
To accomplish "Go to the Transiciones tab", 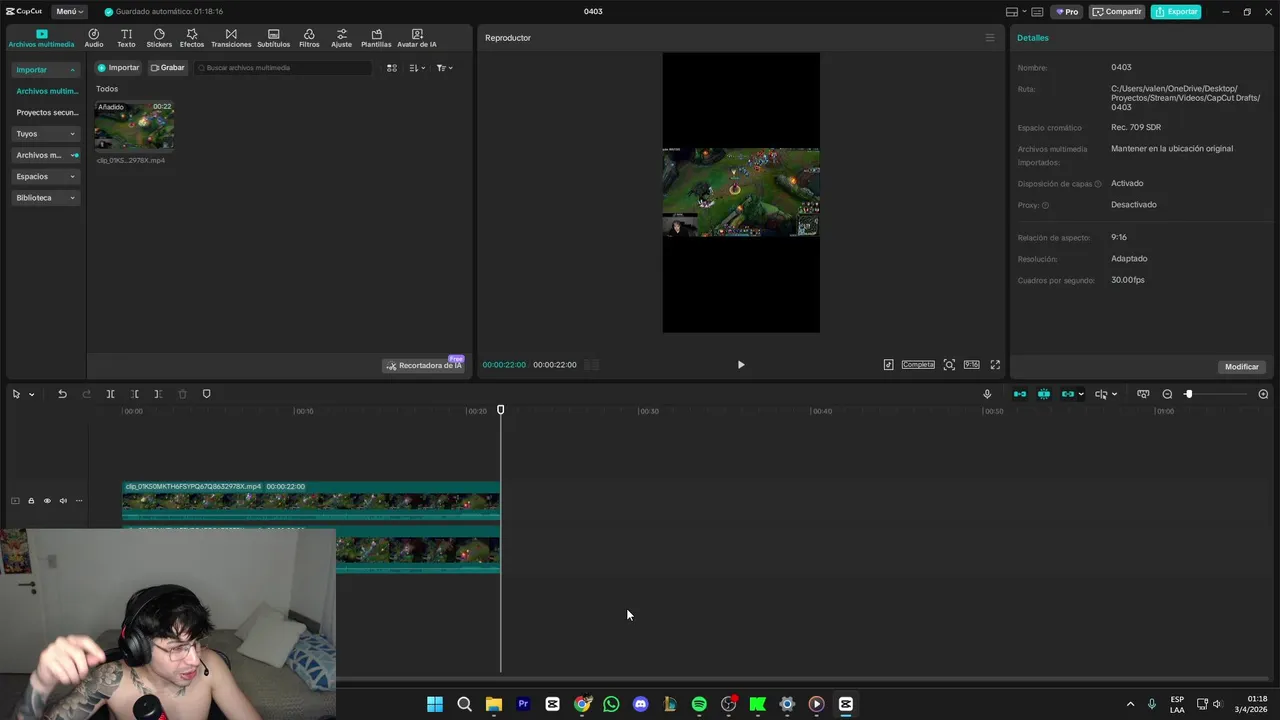I will tap(231, 38).
